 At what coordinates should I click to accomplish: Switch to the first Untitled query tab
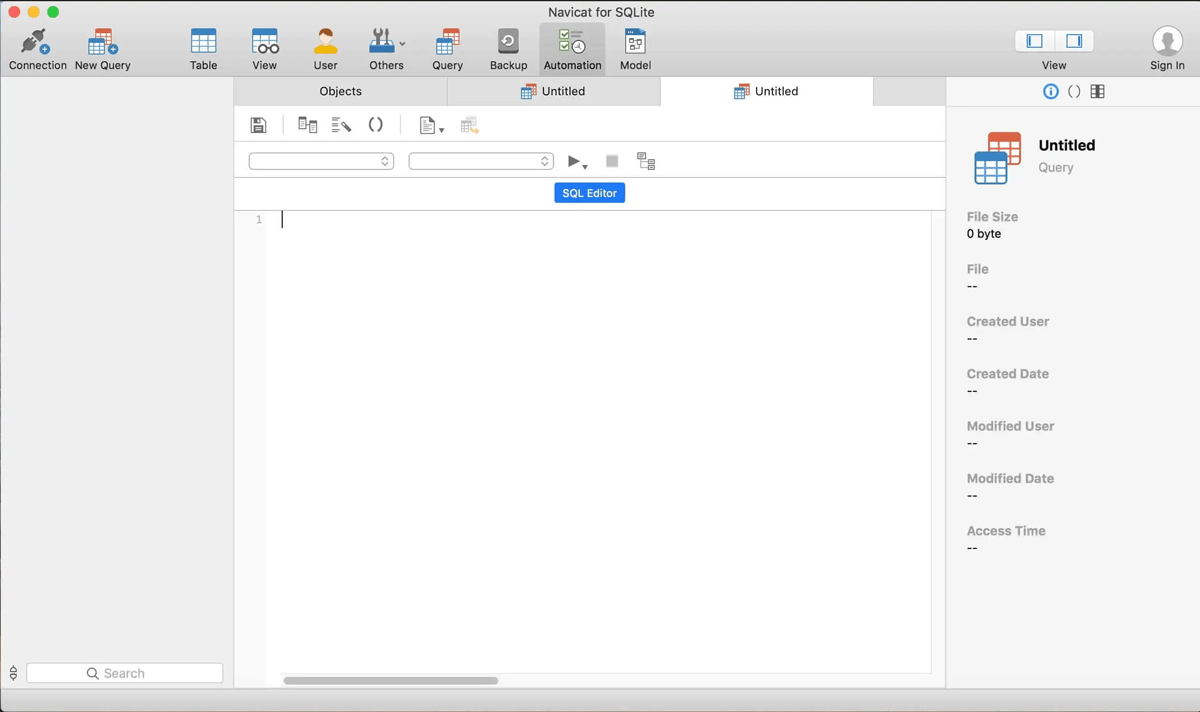coord(553,91)
